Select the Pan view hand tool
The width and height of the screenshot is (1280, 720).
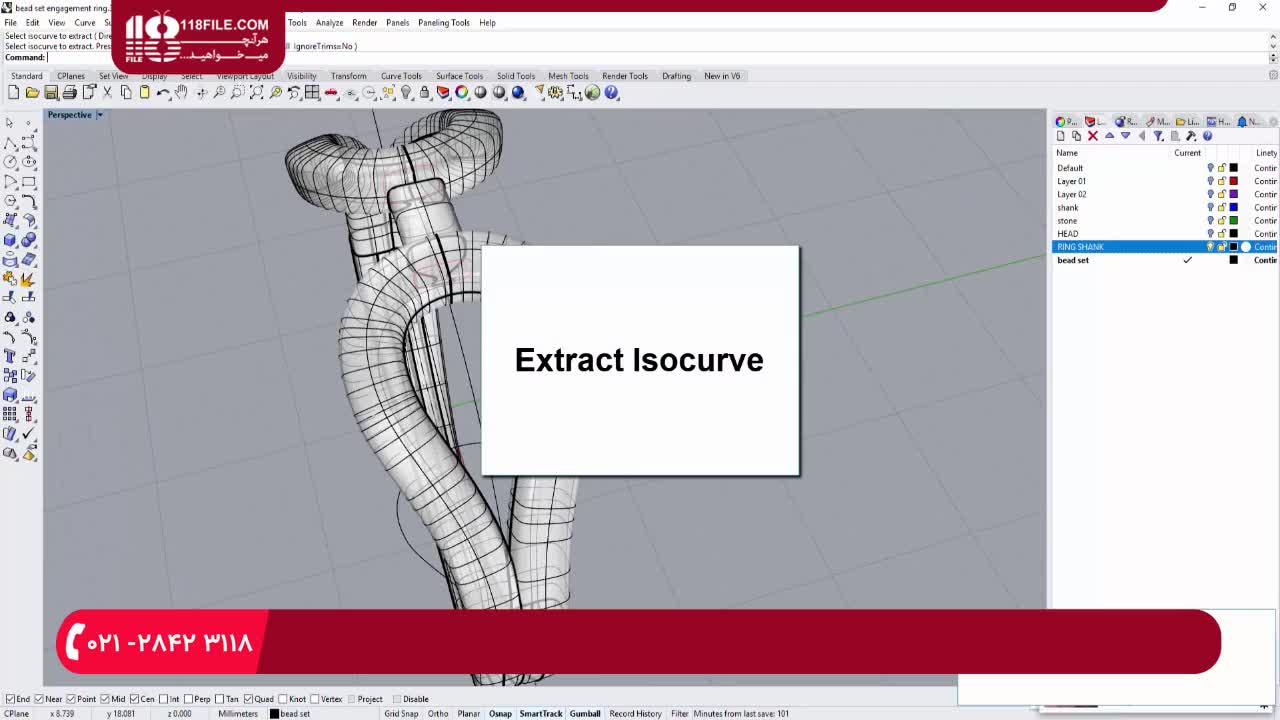pyautogui.click(x=181, y=93)
